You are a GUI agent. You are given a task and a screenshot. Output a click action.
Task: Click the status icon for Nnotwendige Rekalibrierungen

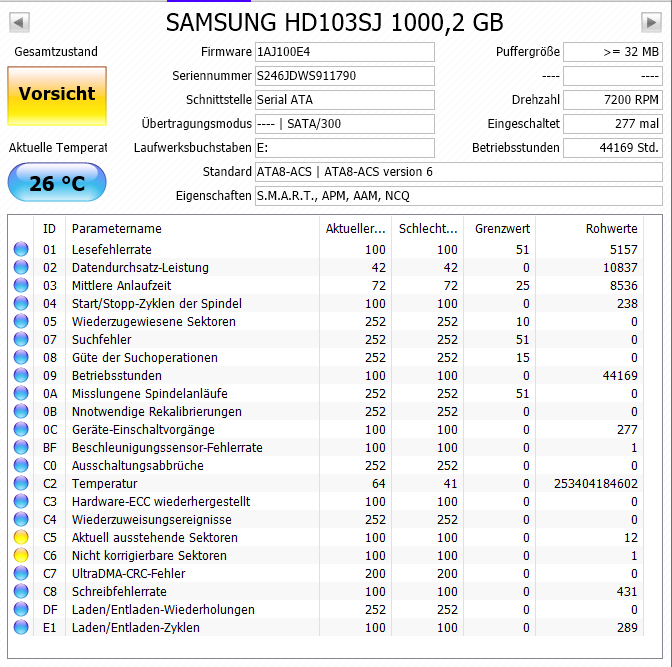click(x=21, y=411)
